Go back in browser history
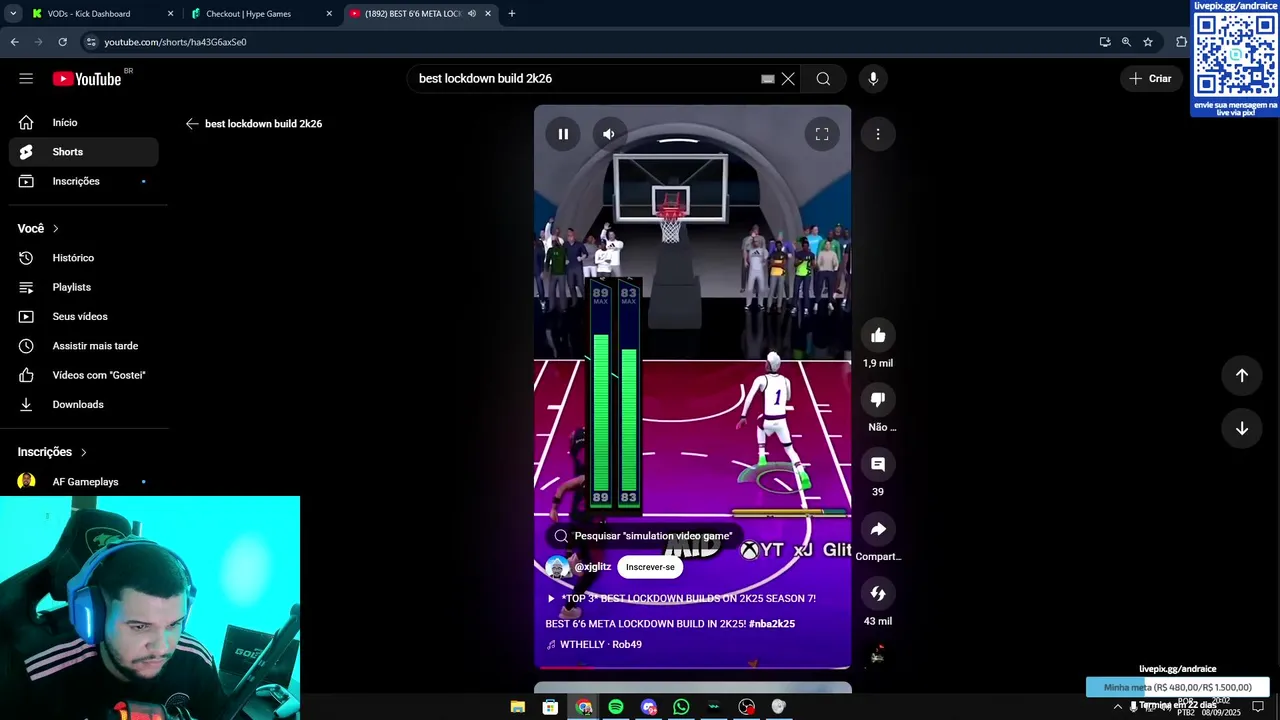Screen dimensions: 1280x720 (x=15, y=42)
